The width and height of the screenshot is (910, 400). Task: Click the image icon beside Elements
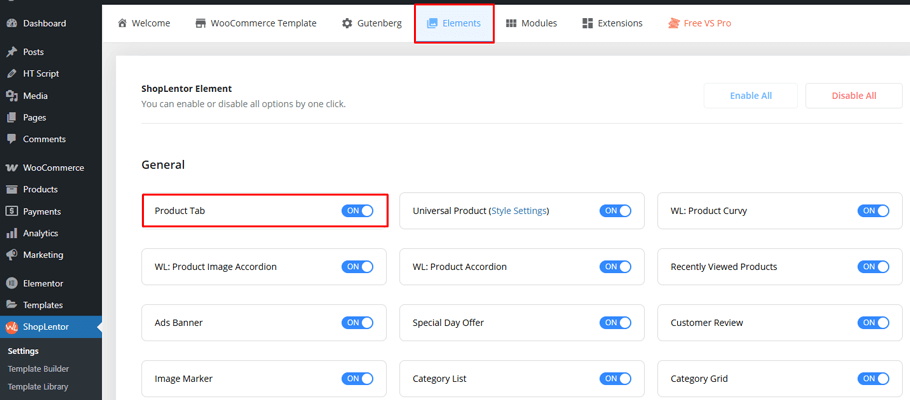coord(432,23)
